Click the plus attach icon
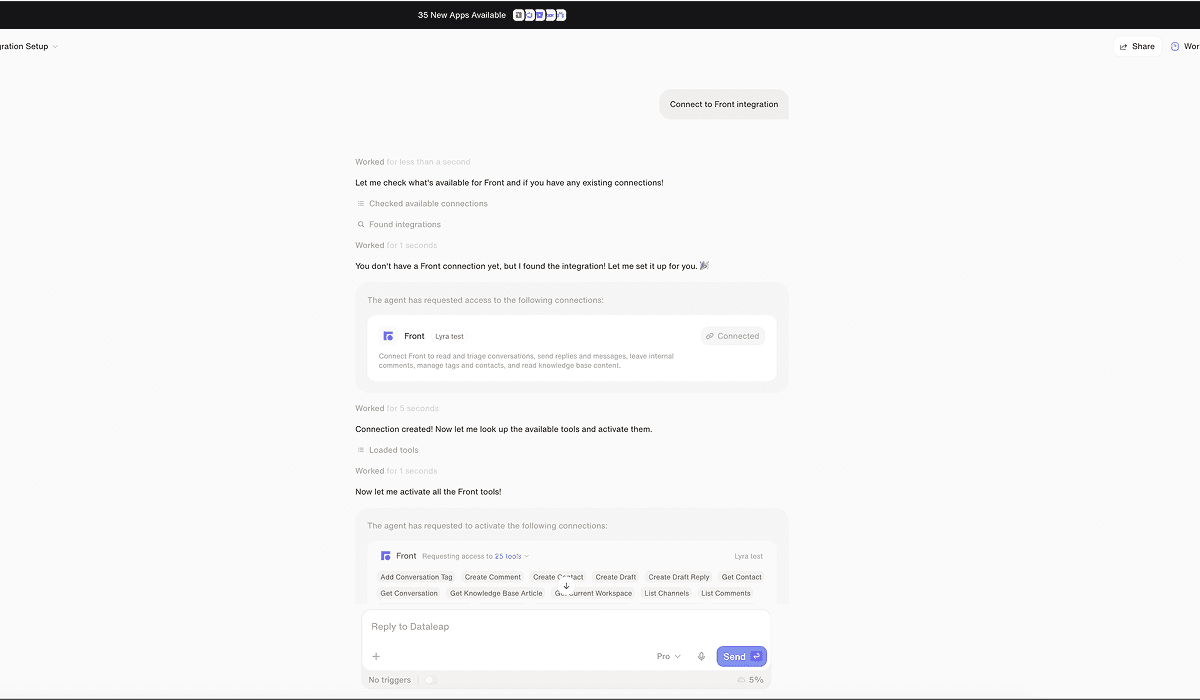 point(376,656)
